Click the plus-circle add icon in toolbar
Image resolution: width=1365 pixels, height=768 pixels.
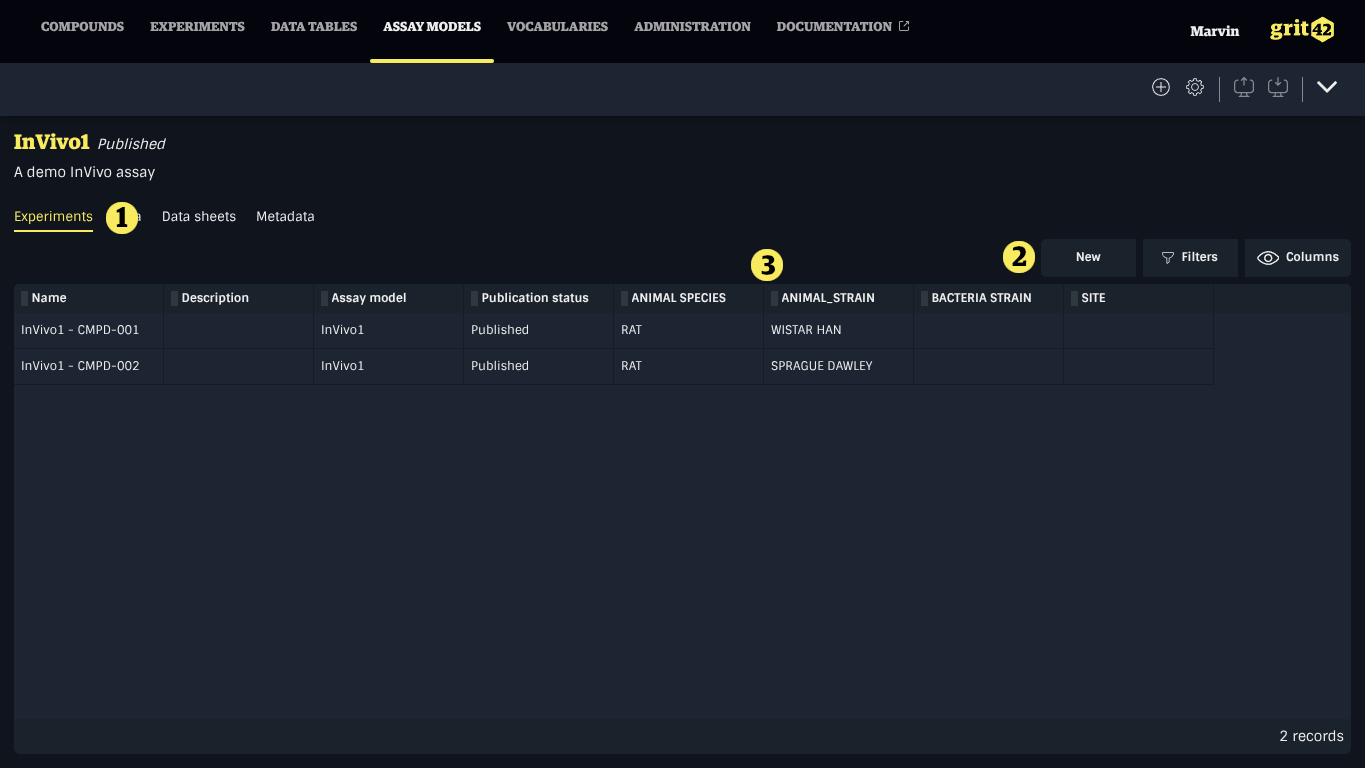pyautogui.click(x=1161, y=87)
